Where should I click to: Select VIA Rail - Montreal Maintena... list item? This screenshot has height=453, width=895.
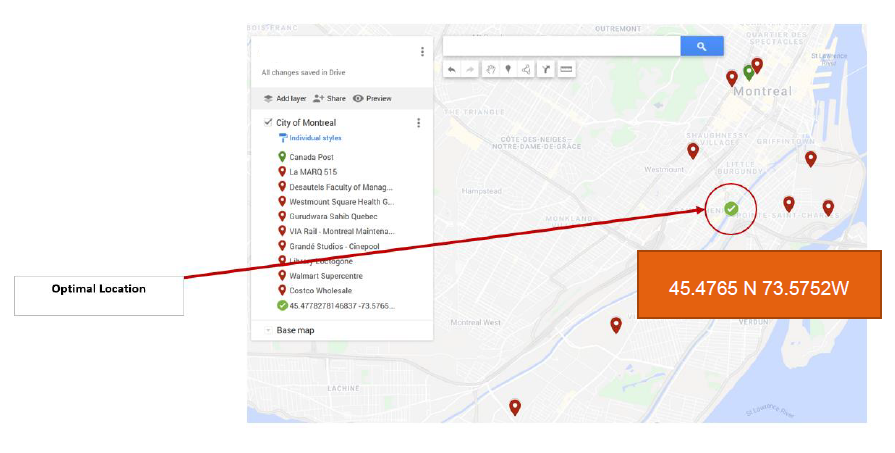341,231
